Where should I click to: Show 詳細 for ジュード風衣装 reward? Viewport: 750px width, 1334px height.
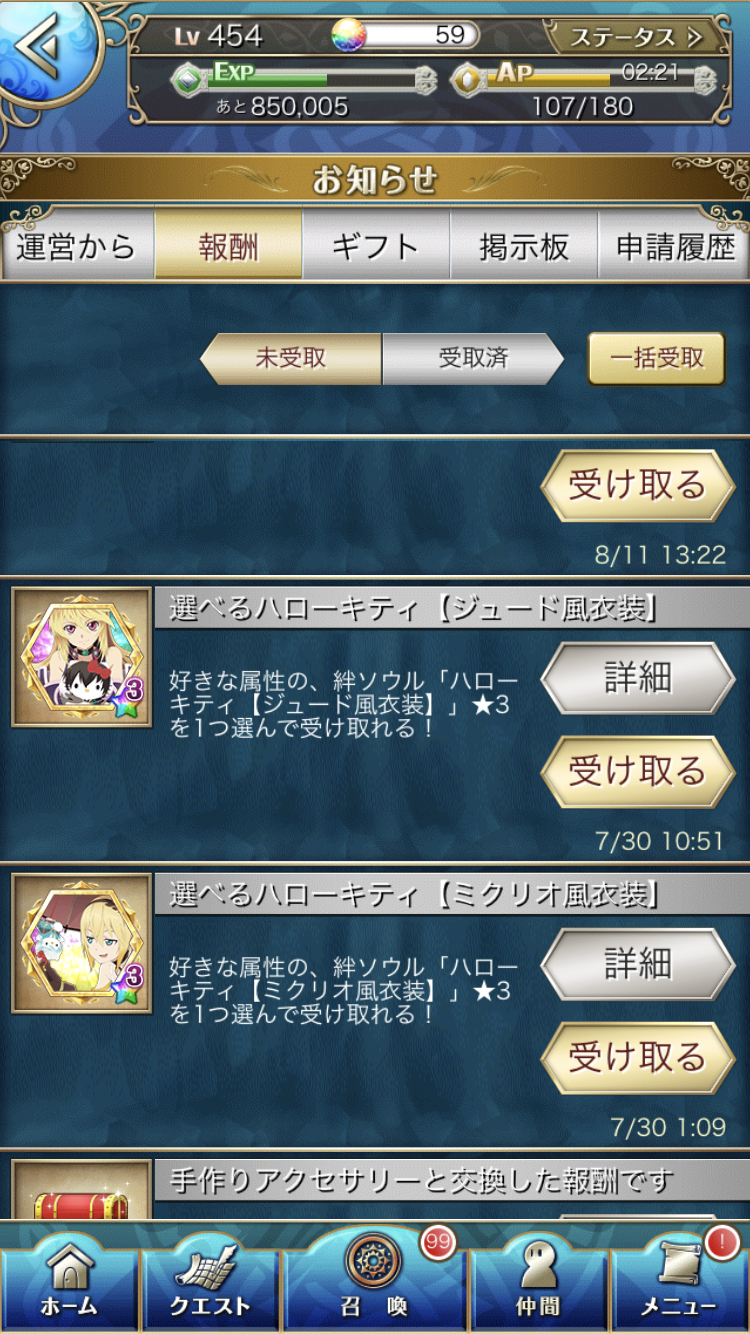[x=638, y=678]
